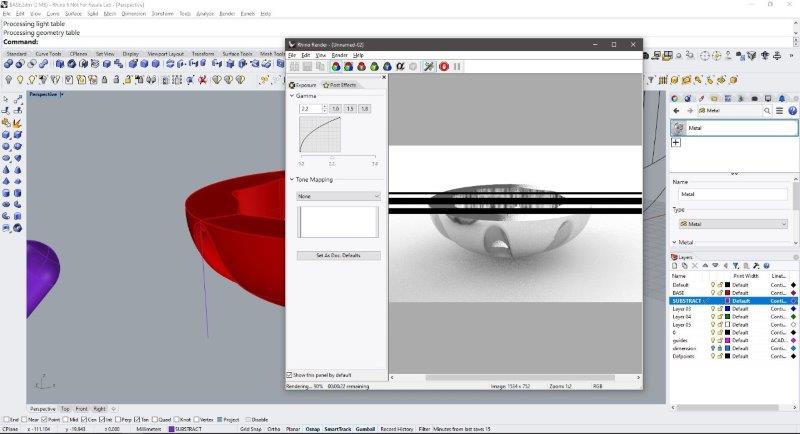
Task: Collapse the Gamma section
Action: [x=292, y=96]
